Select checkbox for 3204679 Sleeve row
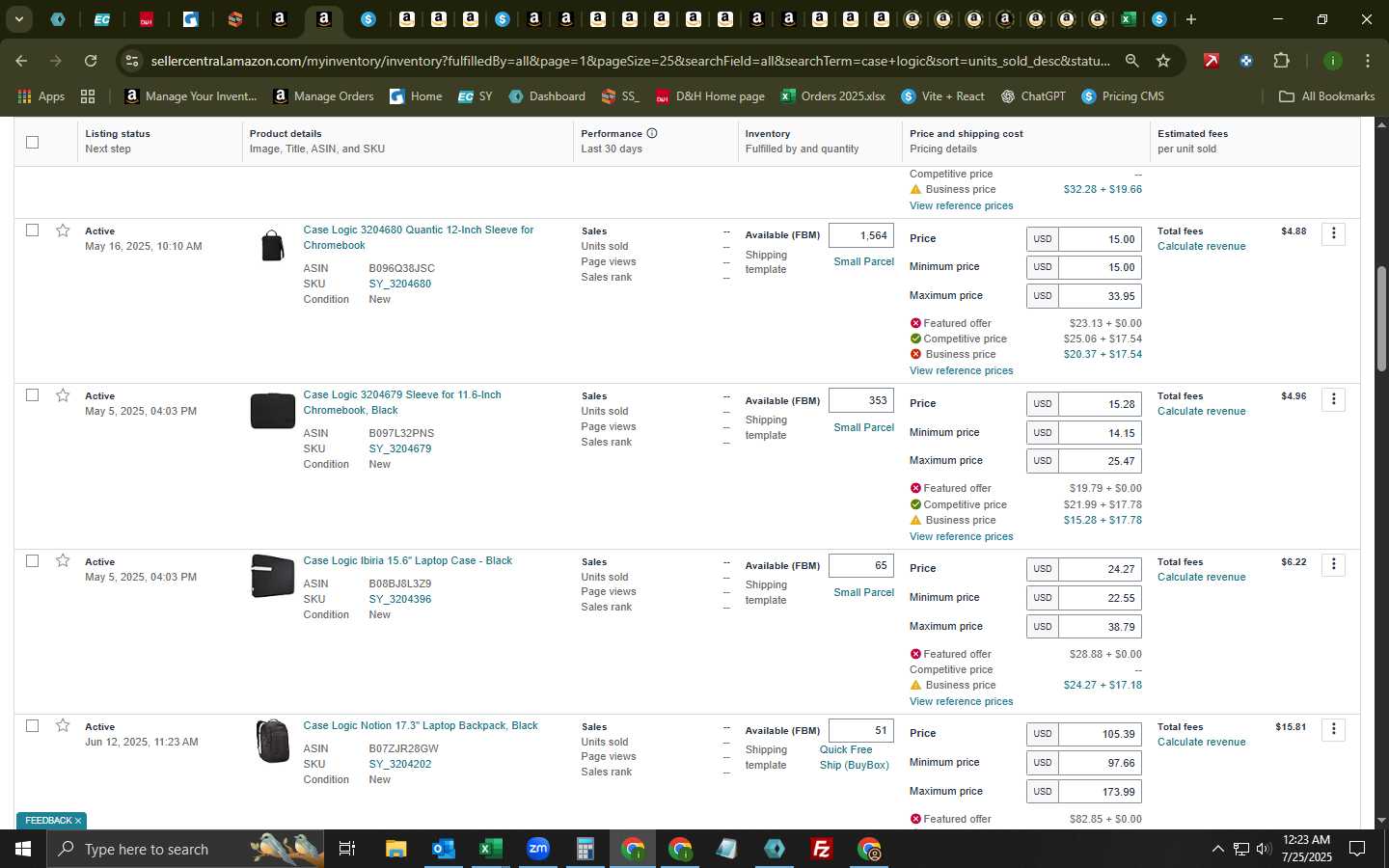This screenshot has height=868, width=1389. point(32,395)
